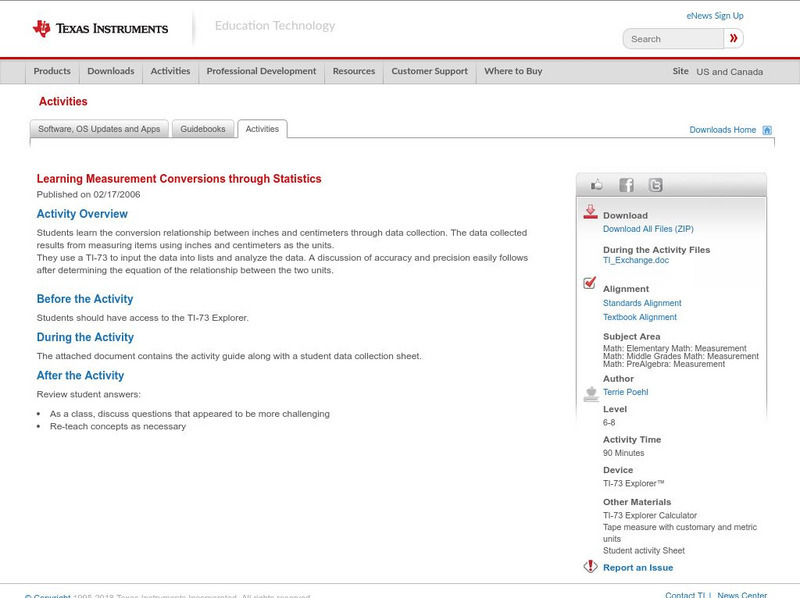Click the Activity Overview heading
The width and height of the screenshot is (800, 598).
pos(82,214)
